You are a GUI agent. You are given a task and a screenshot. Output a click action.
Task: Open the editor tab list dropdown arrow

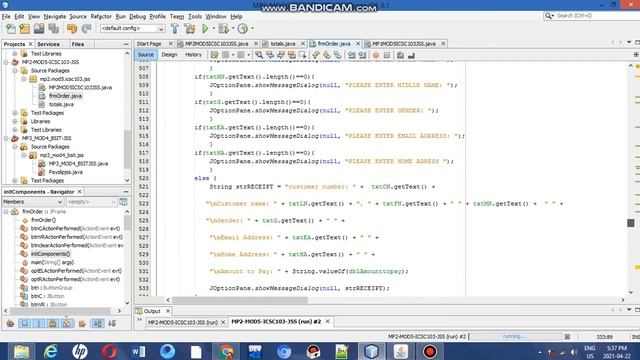[629, 42]
